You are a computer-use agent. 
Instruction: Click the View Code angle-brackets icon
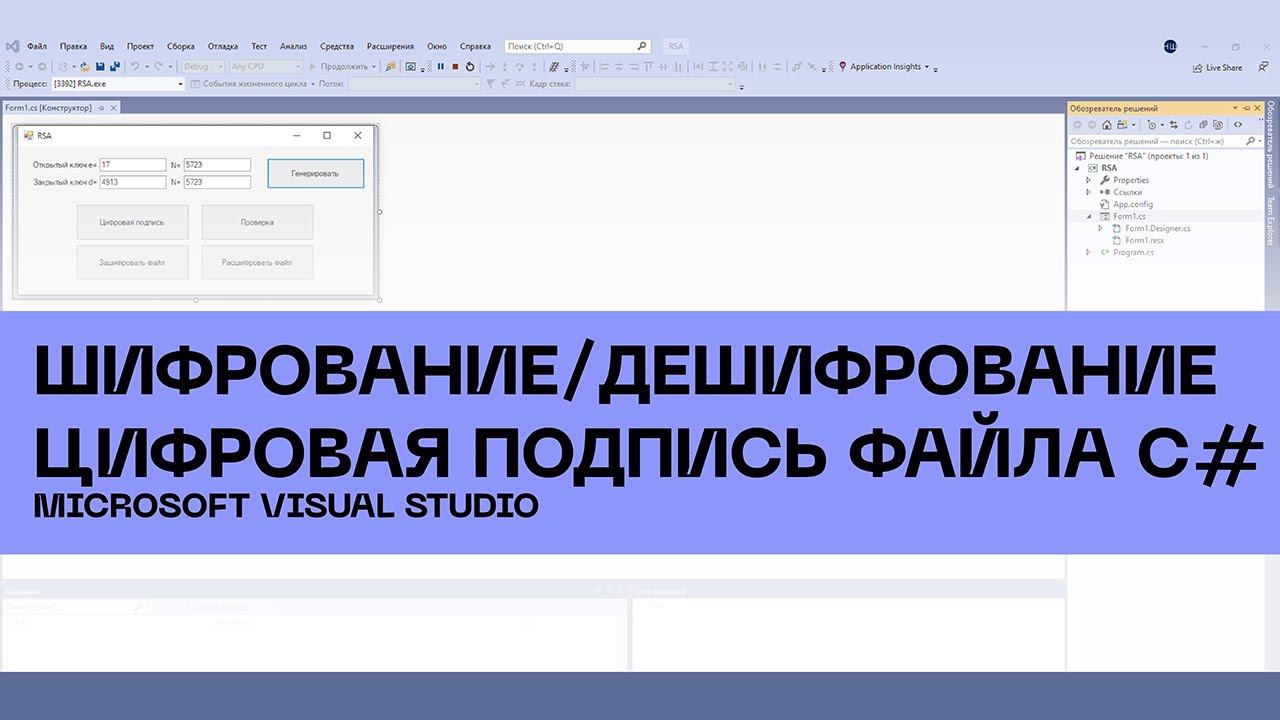[1238, 125]
